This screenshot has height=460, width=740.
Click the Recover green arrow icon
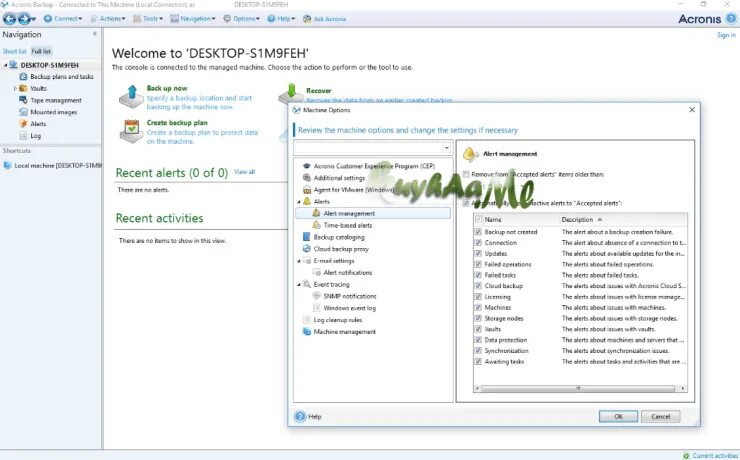pos(291,93)
